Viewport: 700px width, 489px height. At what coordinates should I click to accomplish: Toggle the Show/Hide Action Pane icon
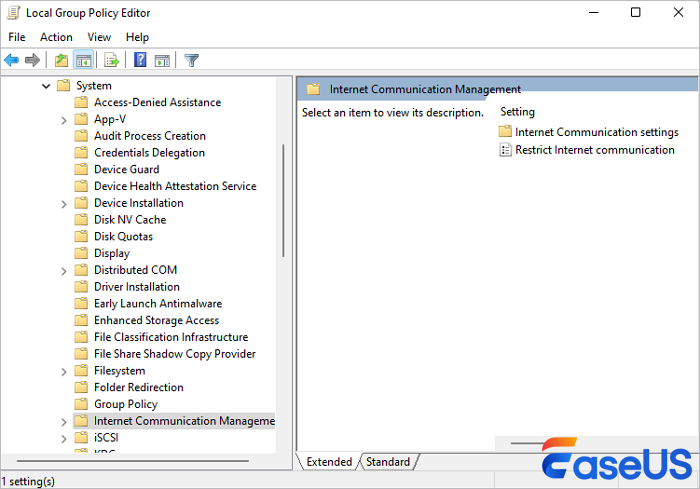(162, 60)
